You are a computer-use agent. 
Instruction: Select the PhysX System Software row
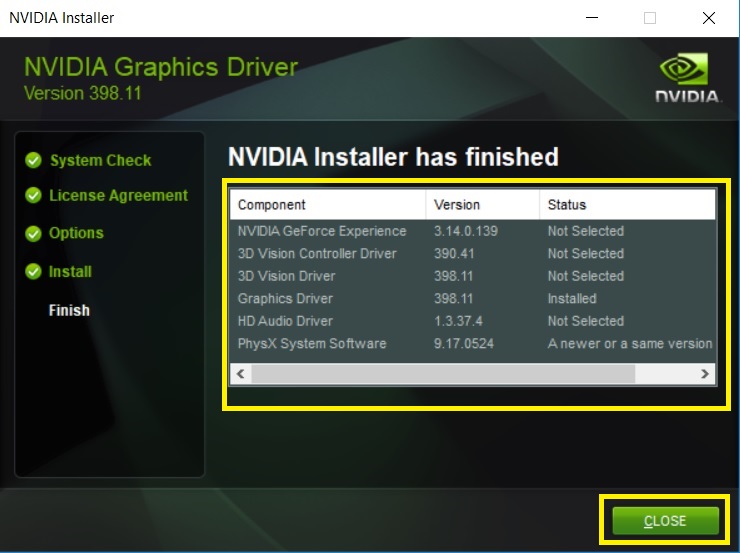(x=472, y=344)
